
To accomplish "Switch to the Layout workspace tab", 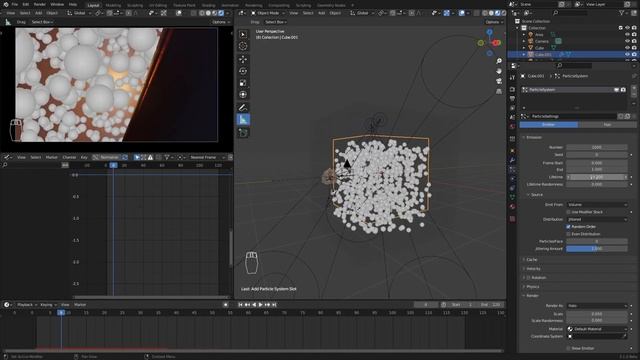I will [93, 5].
